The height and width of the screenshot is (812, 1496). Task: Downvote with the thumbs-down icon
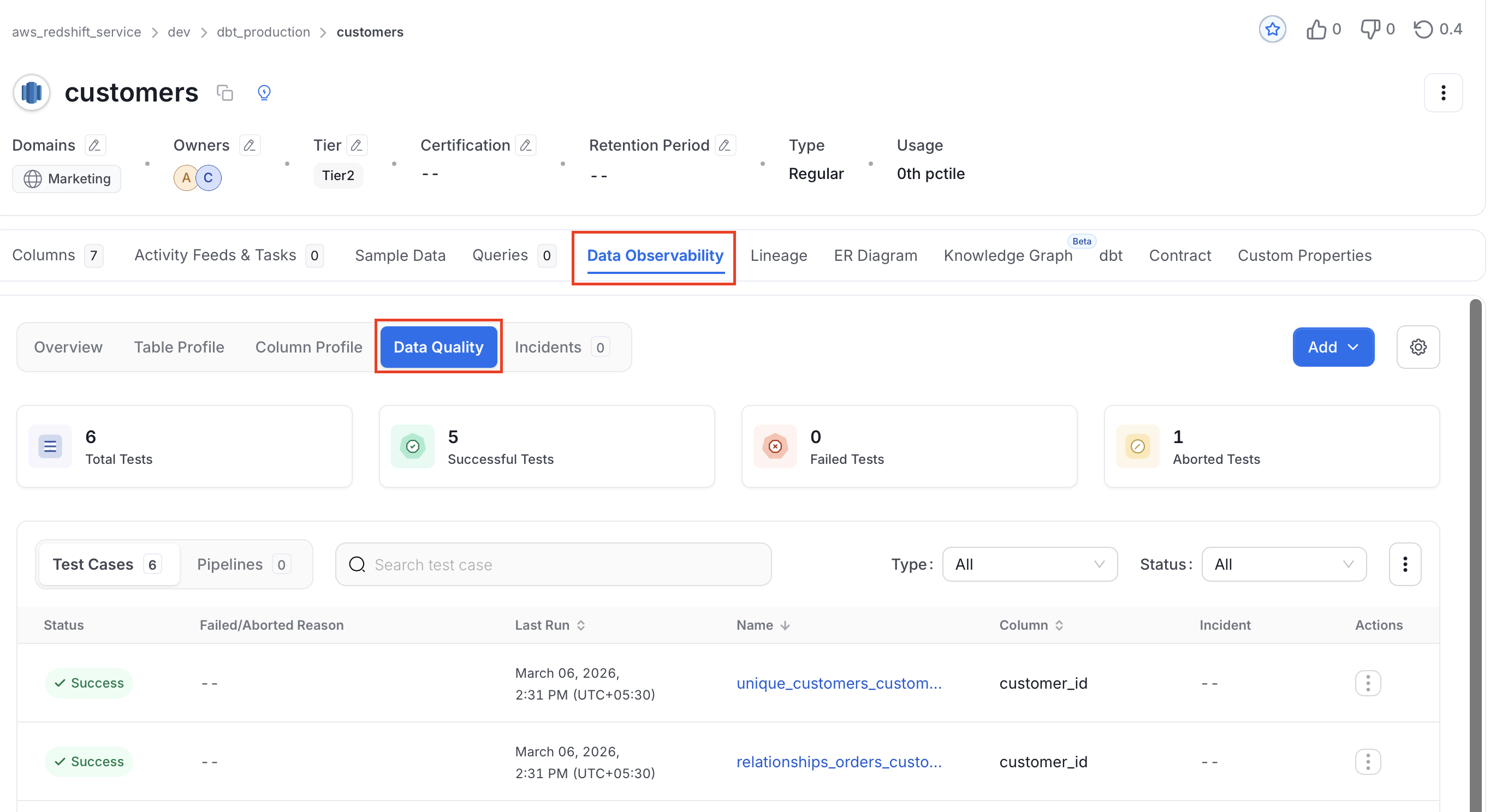click(1370, 29)
